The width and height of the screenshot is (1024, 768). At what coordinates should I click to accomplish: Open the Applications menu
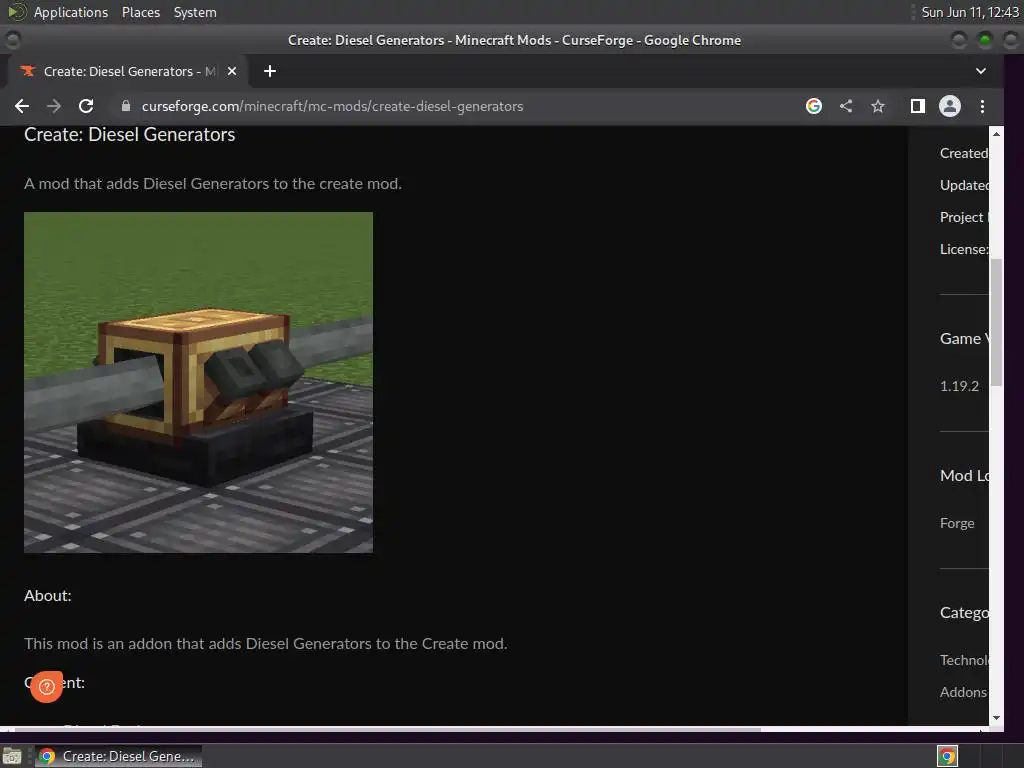point(71,12)
